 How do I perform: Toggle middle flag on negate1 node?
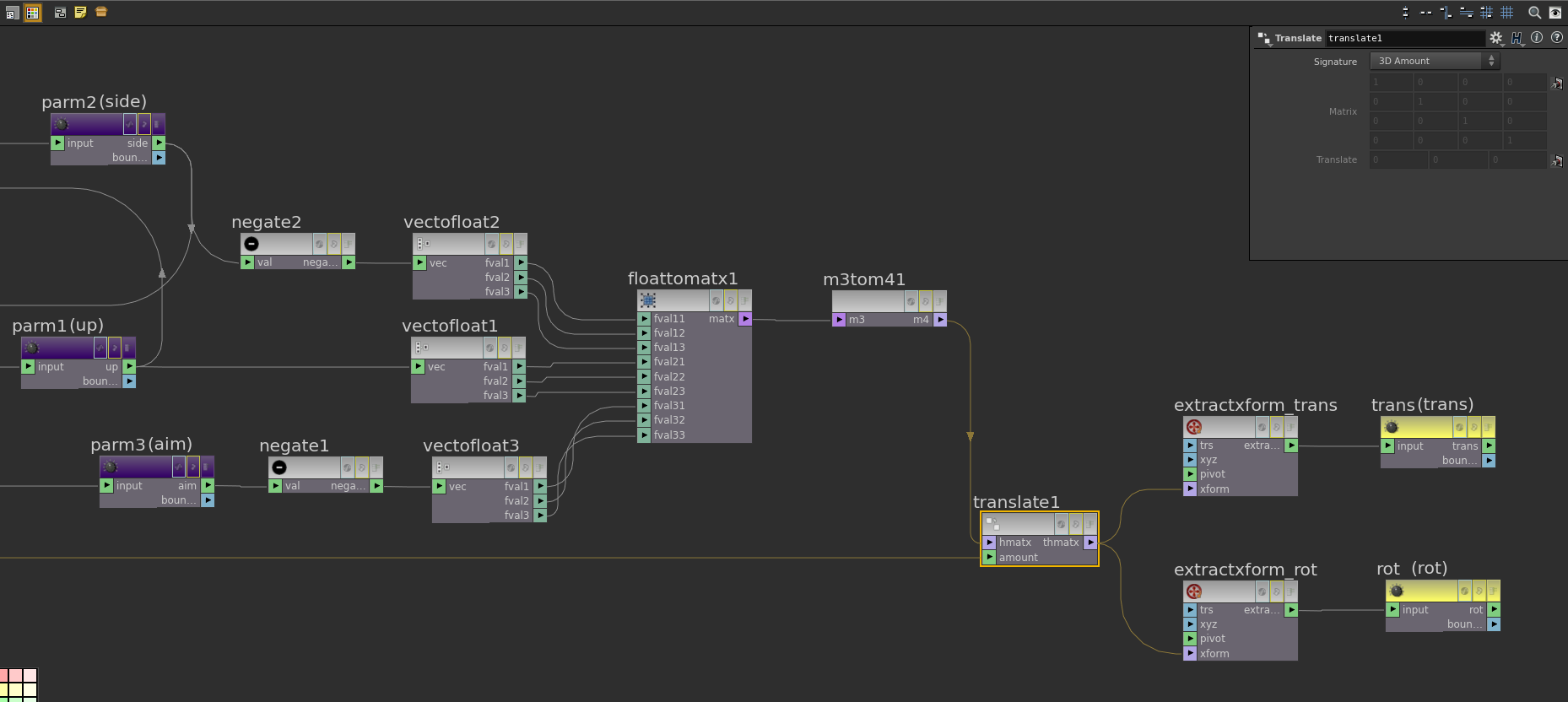point(362,467)
